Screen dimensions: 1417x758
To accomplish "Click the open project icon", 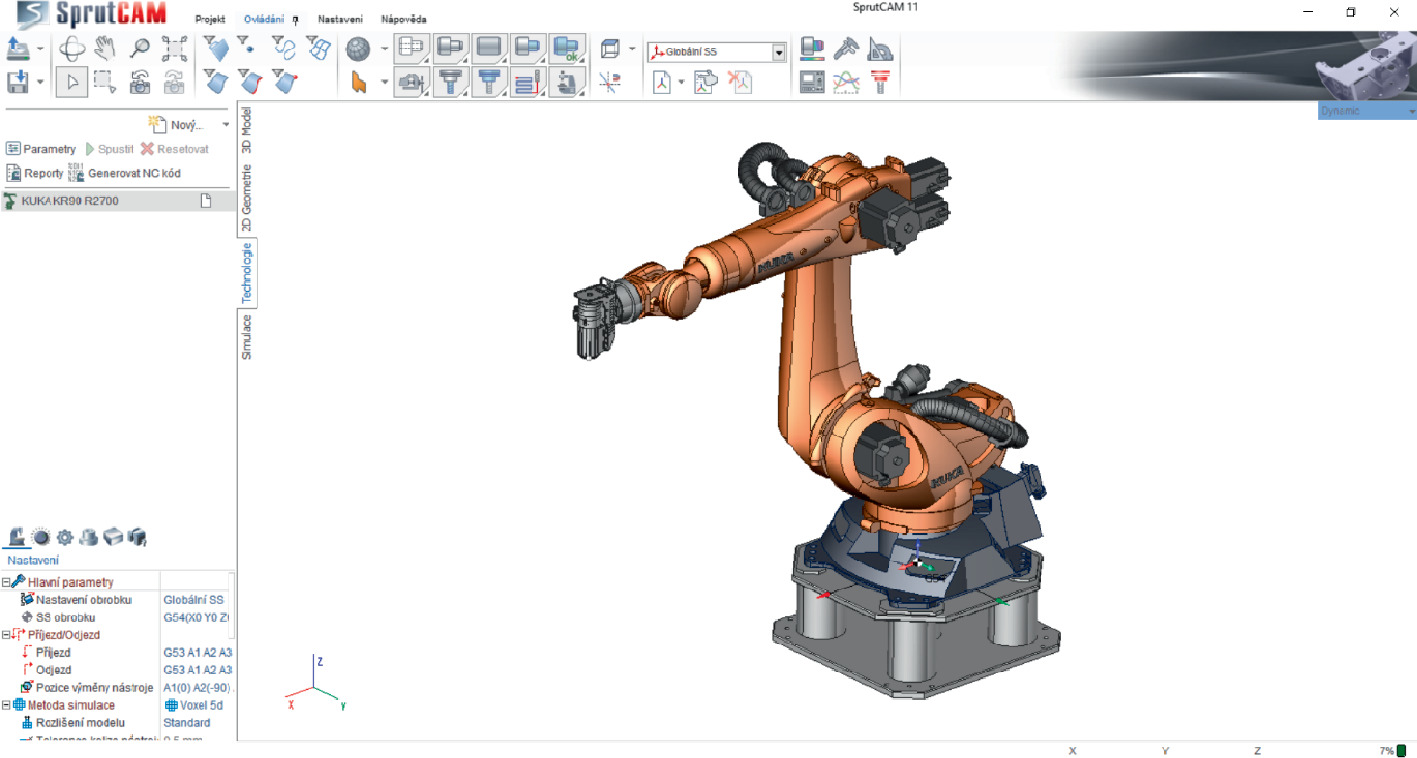I will point(18,48).
